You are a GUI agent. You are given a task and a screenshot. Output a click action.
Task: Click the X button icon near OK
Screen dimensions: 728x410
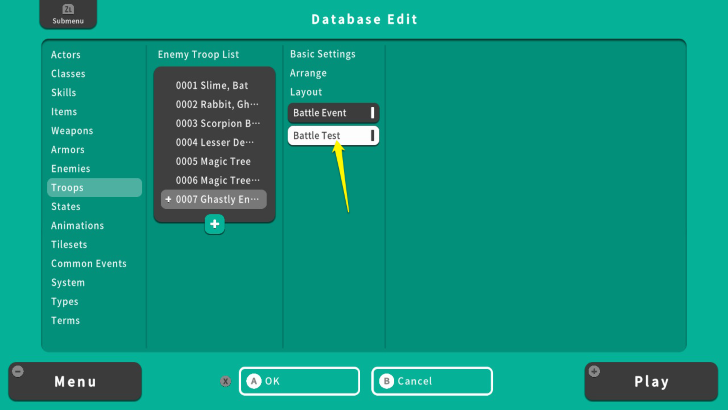(x=225, y=381)
